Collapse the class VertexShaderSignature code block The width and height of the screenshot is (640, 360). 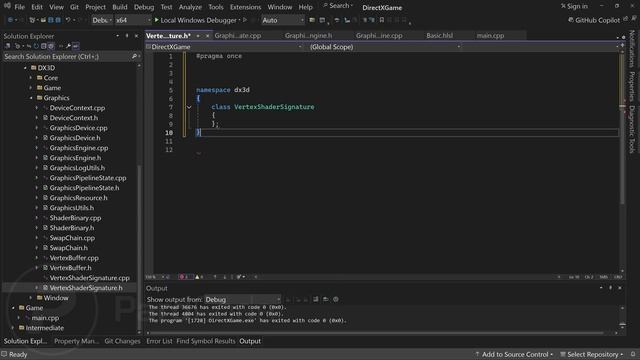[189, 107]
